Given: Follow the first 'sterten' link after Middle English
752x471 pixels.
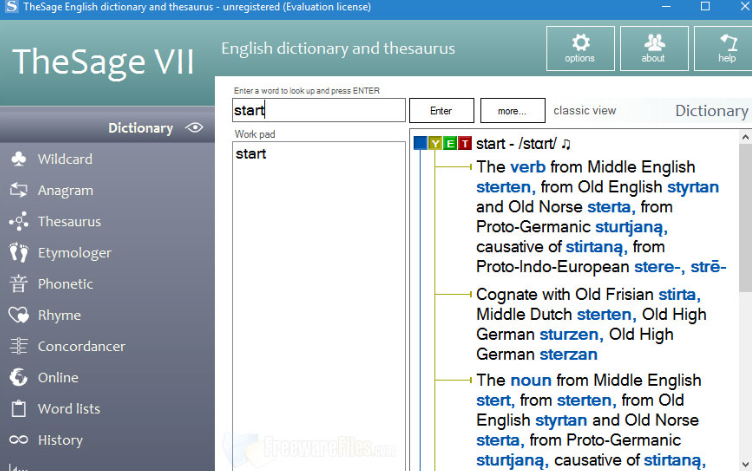Looking at the screenshot, I should pyautogui.click(x=505, y=187).
